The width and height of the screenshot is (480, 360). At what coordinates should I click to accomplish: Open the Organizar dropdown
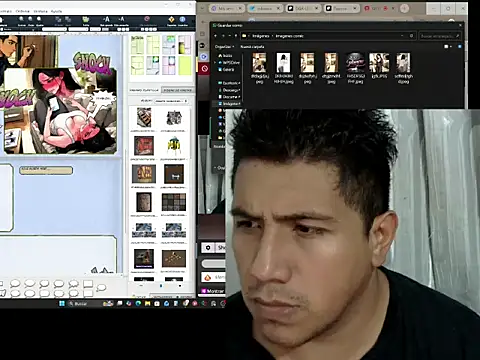click(224, 47)
